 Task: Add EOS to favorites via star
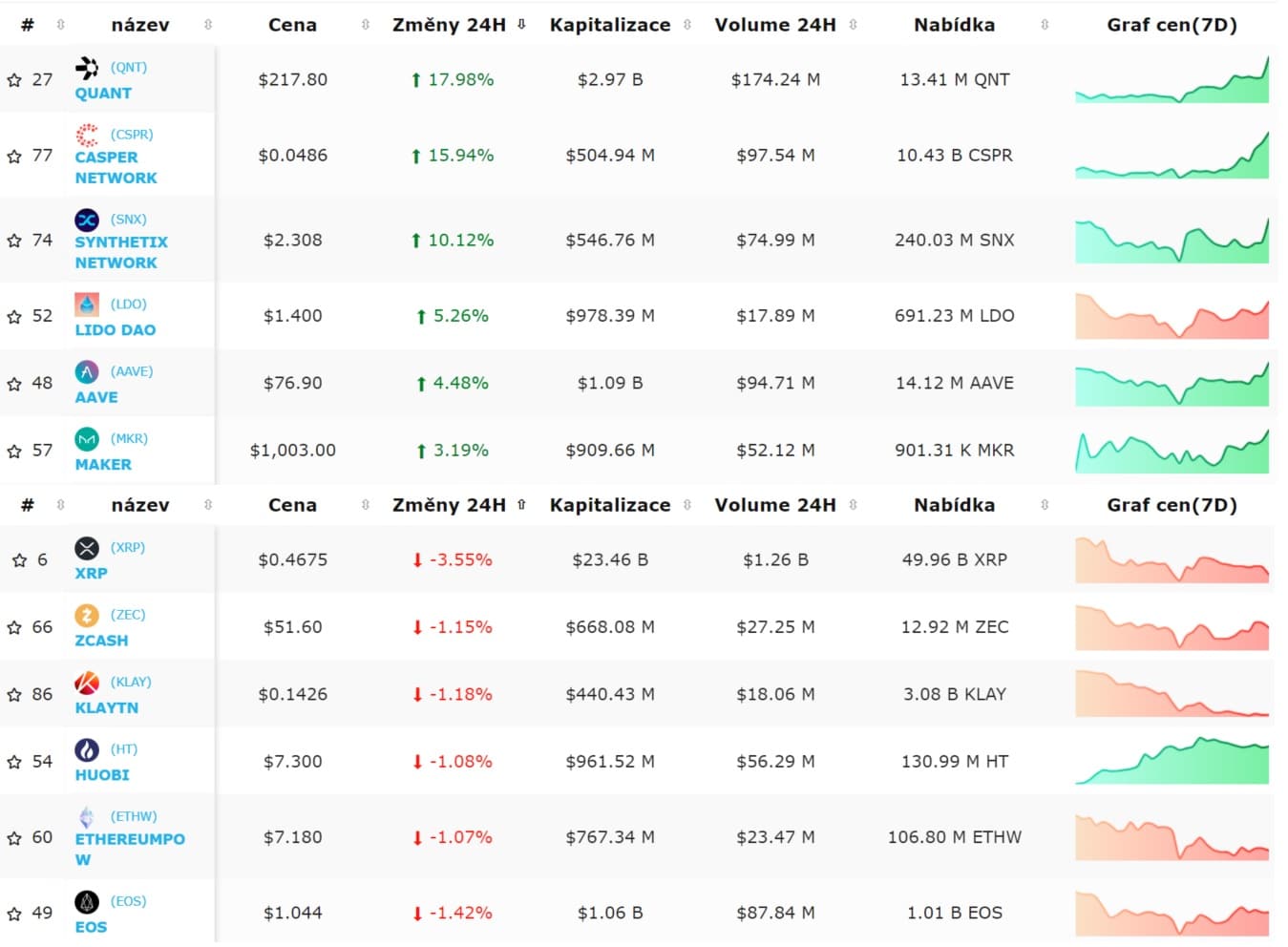(14, 914)
